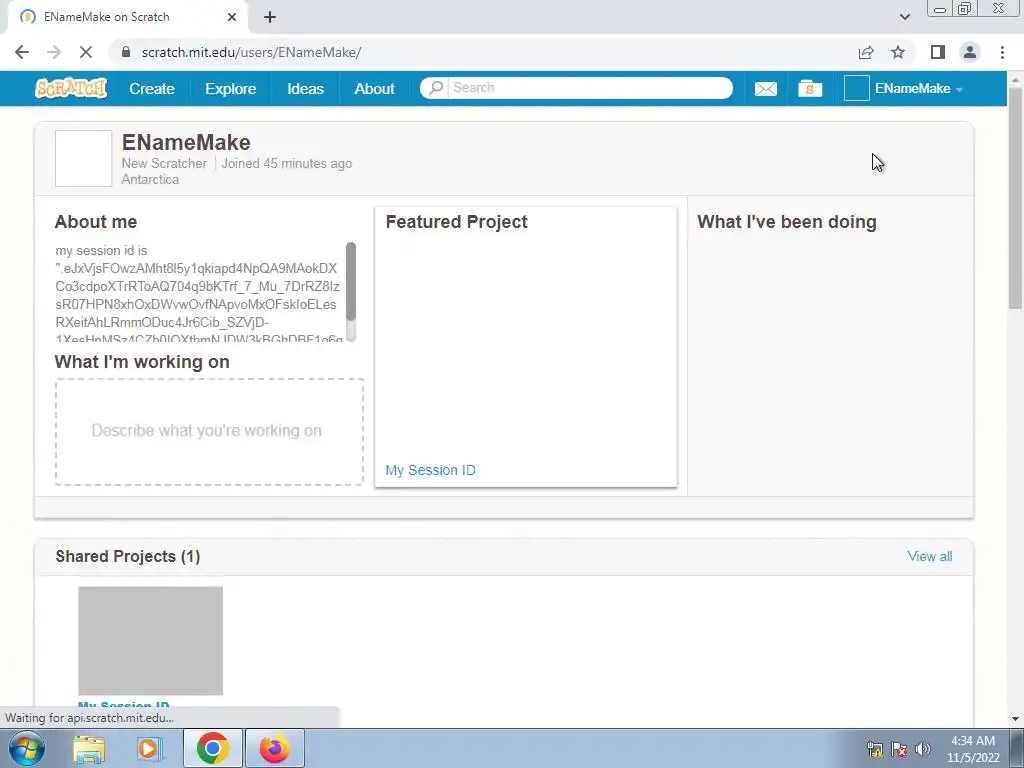
Task: Open Chrome profile icon
Action: (x=970, y=52)
